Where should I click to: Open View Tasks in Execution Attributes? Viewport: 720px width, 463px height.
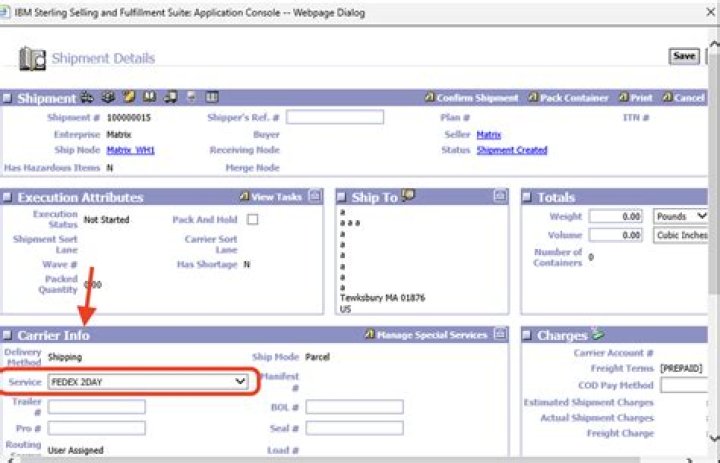click(x=271, y=197)
